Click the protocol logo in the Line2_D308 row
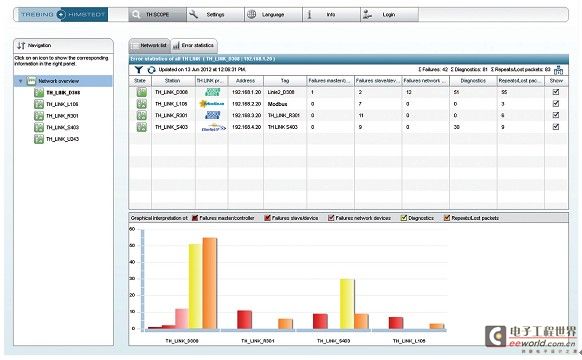582x360 pixels. click(x=213, y=92)
